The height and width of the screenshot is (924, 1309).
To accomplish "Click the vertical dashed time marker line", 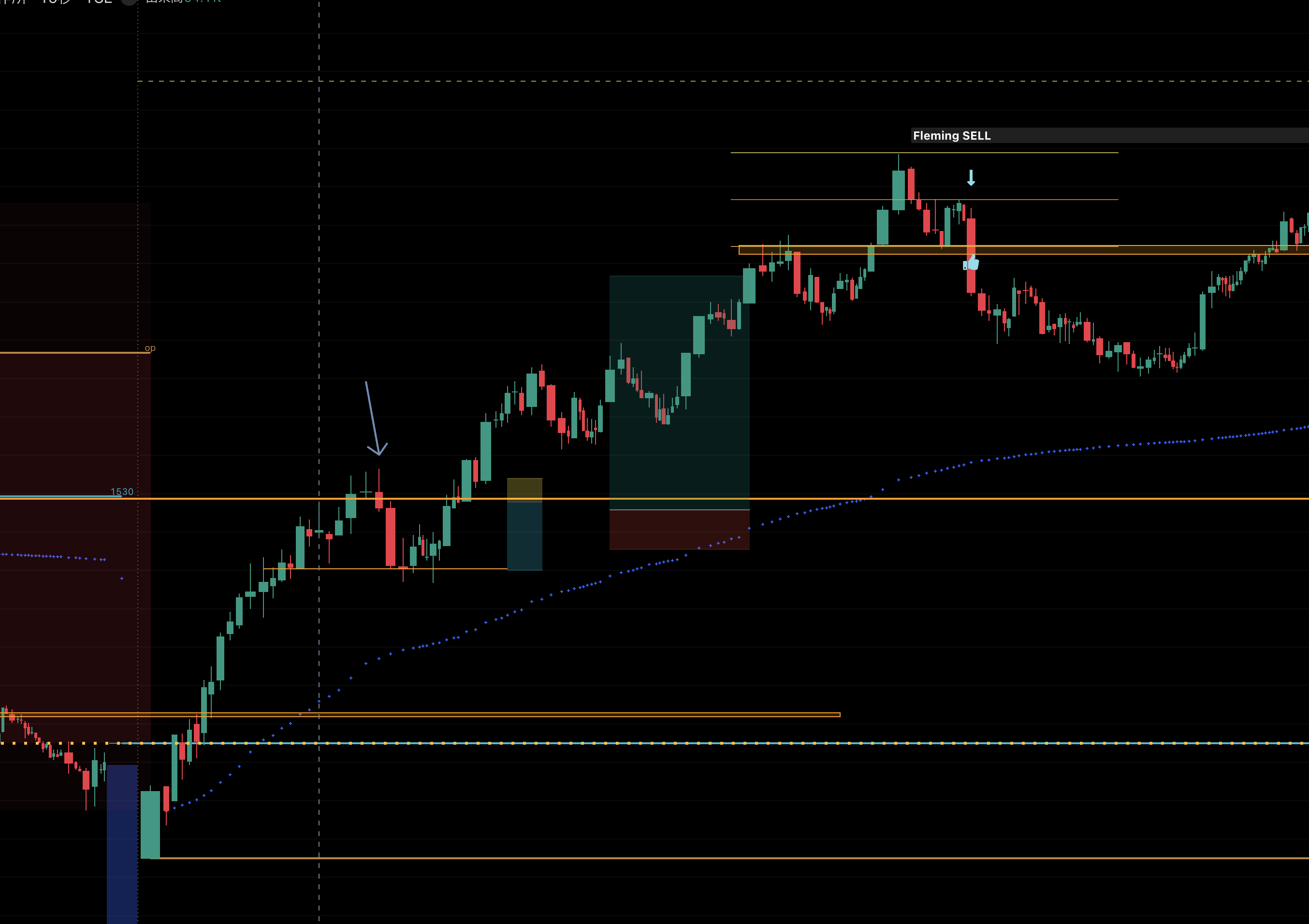I will point(319,462).
